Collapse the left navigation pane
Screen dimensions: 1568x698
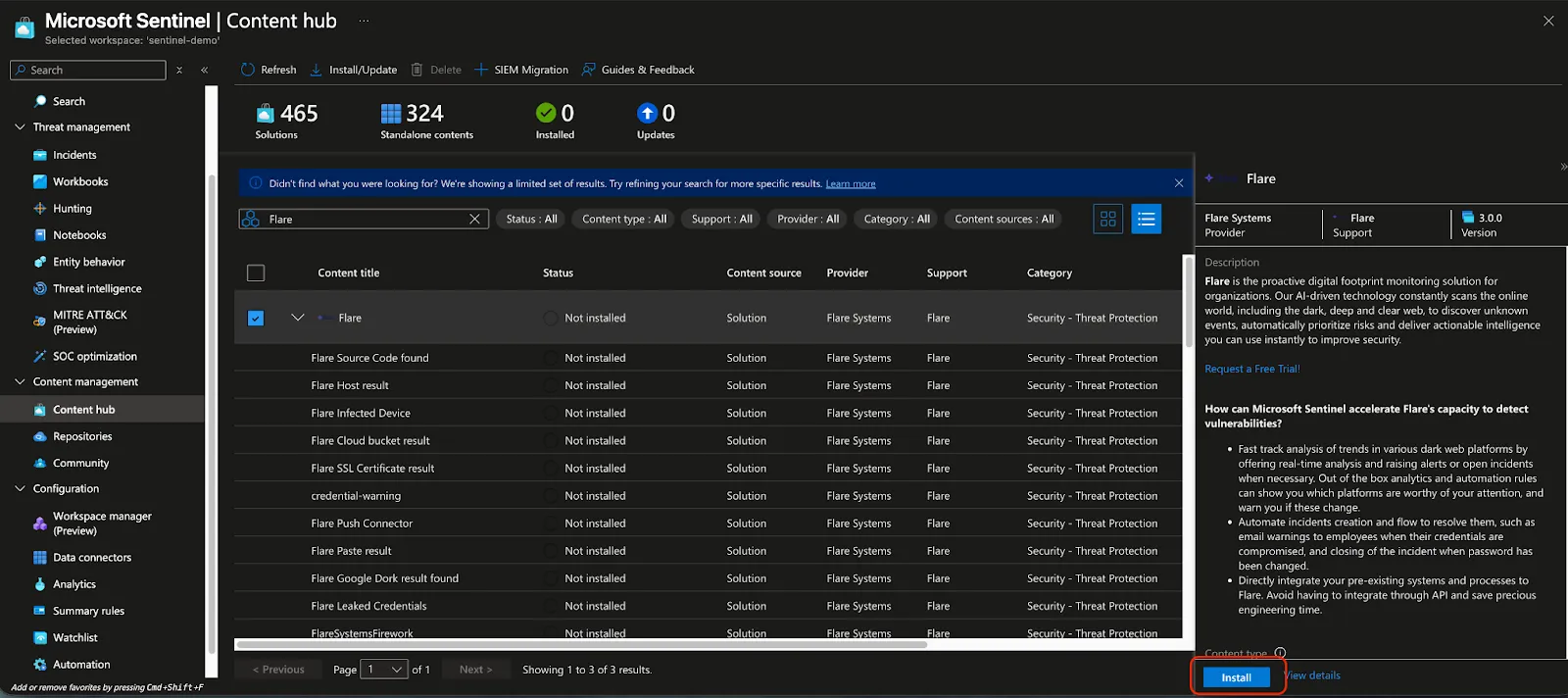[x=205, y=70]
